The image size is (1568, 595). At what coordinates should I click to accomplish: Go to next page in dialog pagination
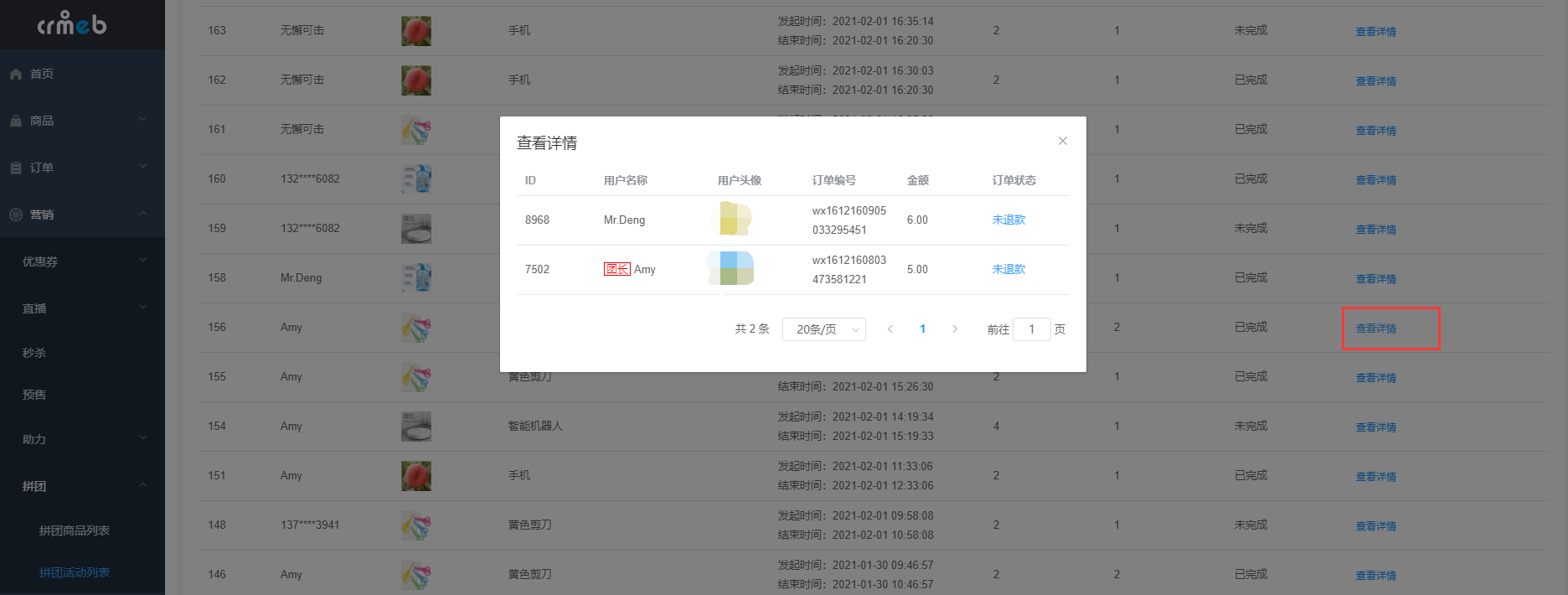pos(955,329)
